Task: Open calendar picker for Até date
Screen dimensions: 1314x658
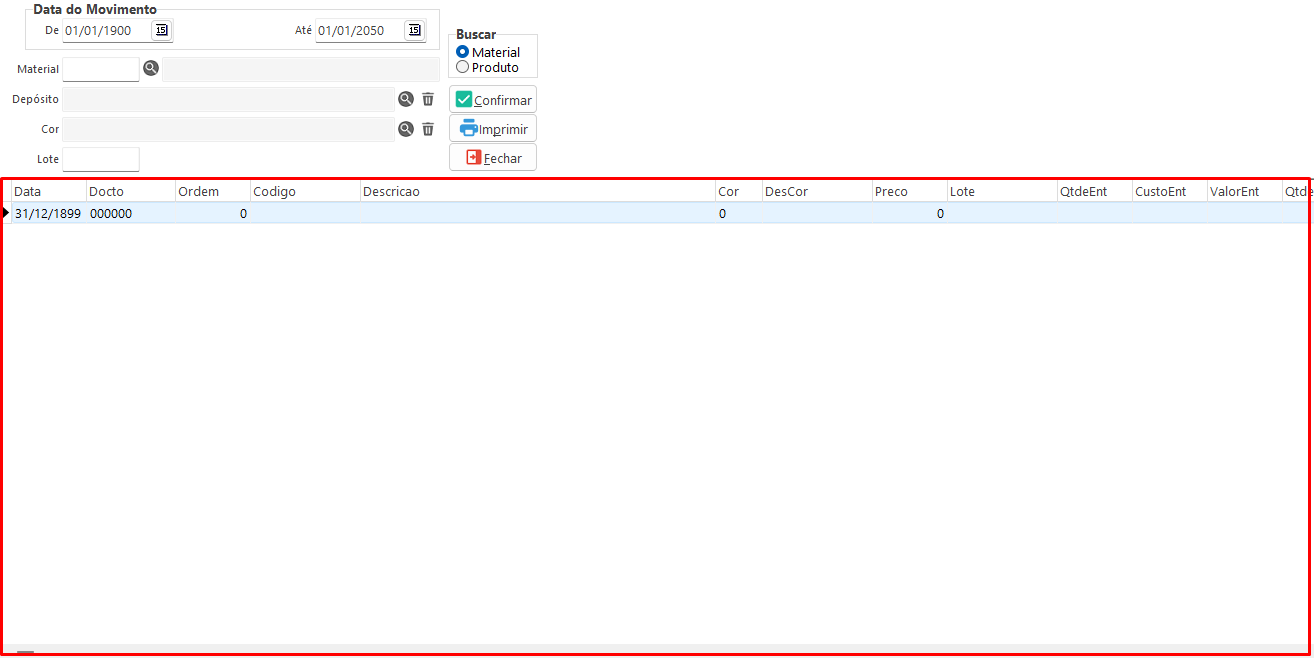Action: [414, 30]
